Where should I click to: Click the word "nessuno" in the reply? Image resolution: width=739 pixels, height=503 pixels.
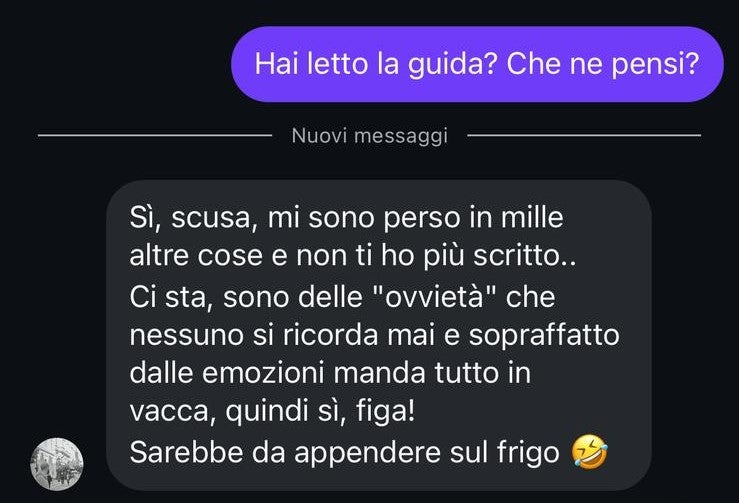coord(187,336)
